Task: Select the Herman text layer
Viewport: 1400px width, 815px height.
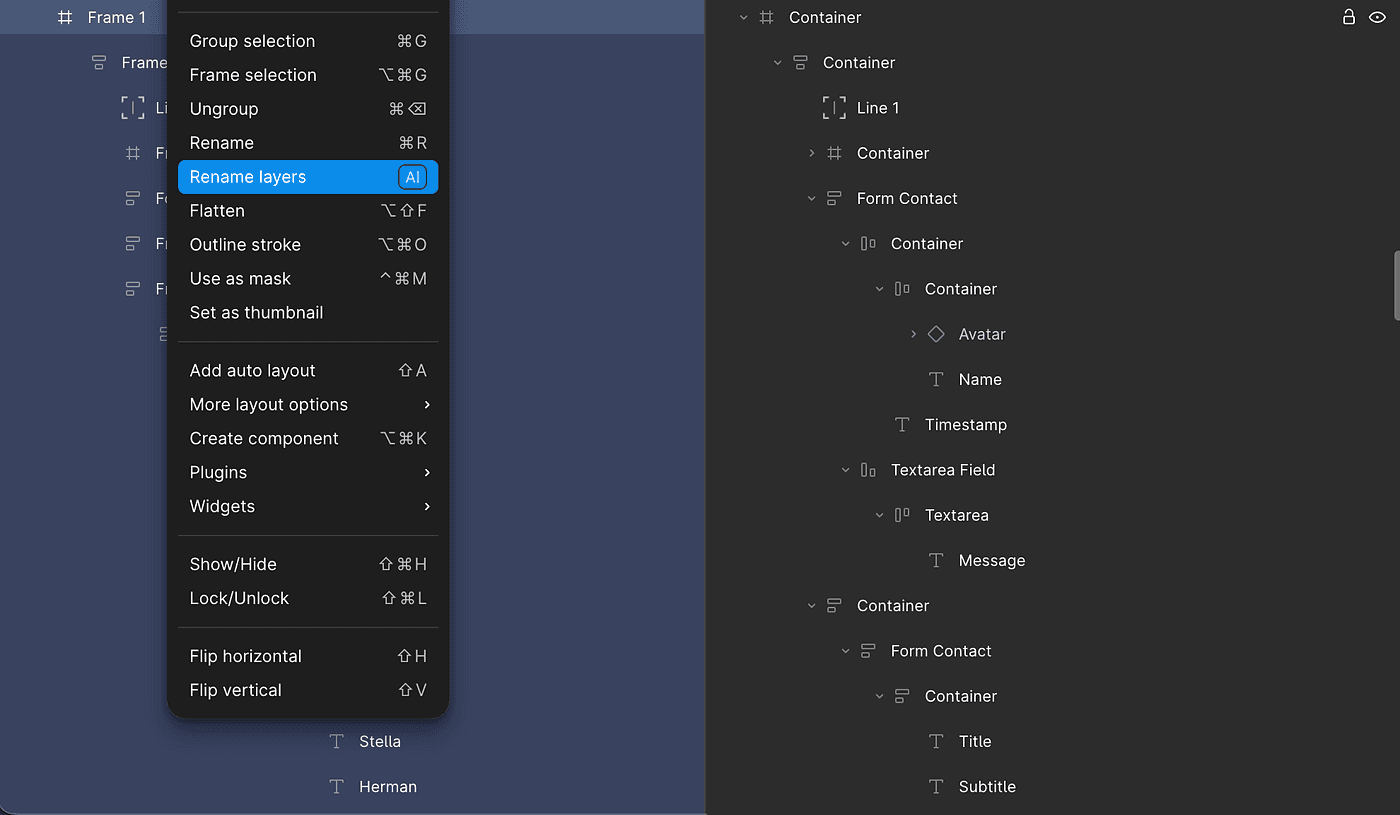Action: coord(388,786)
